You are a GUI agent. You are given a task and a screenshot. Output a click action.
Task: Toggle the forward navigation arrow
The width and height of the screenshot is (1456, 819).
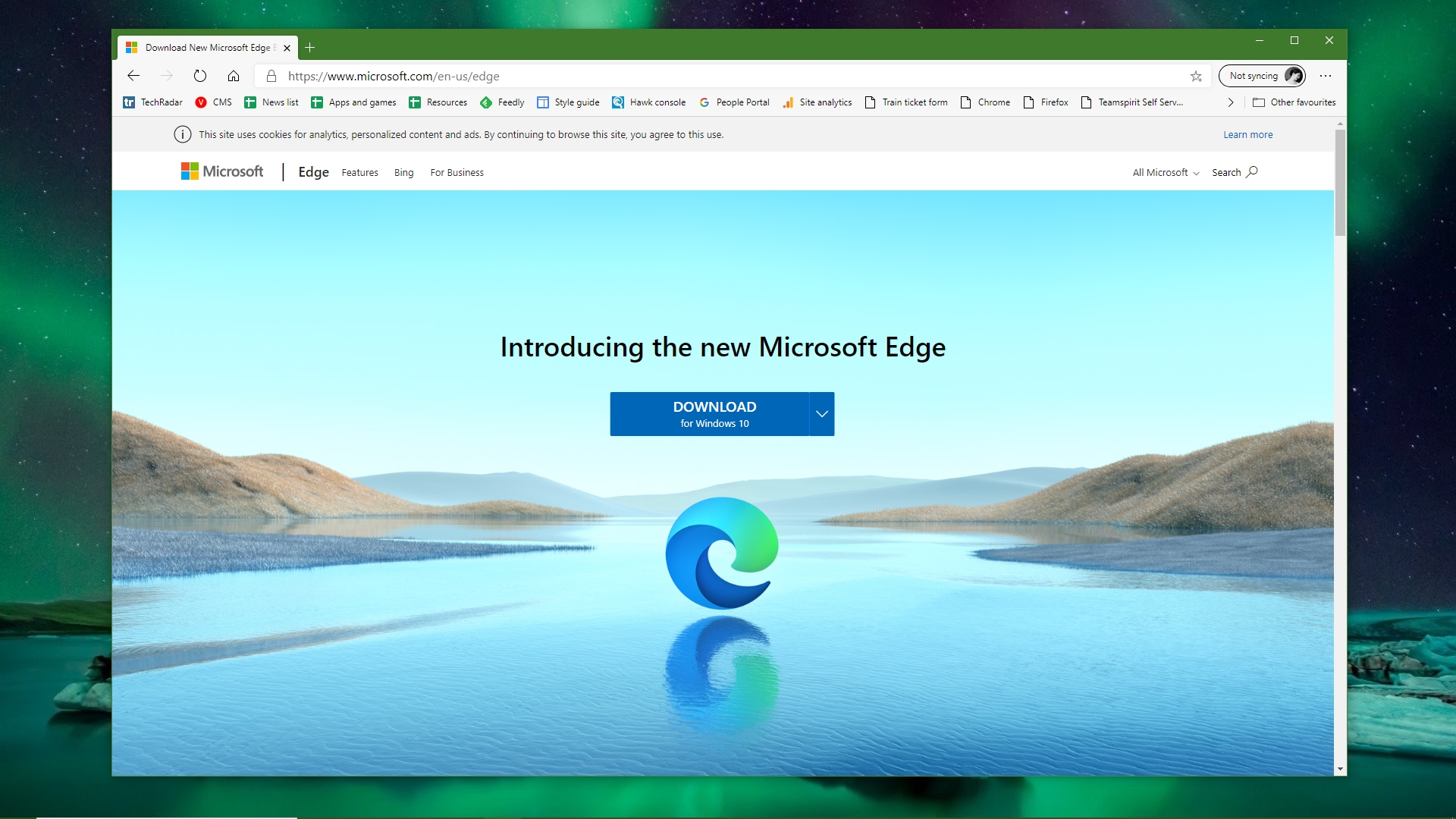167,75
